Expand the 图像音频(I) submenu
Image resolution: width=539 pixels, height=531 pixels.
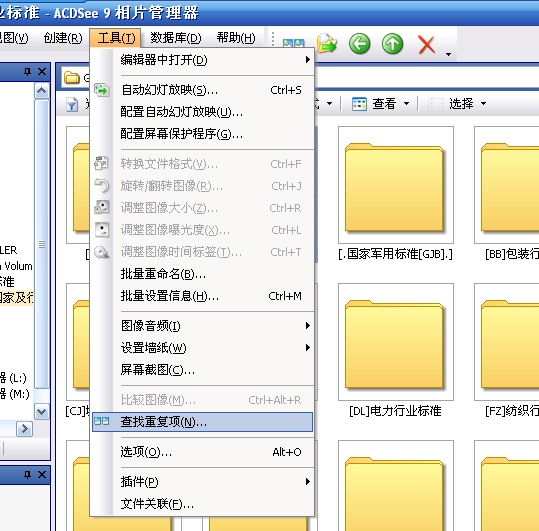202,325
